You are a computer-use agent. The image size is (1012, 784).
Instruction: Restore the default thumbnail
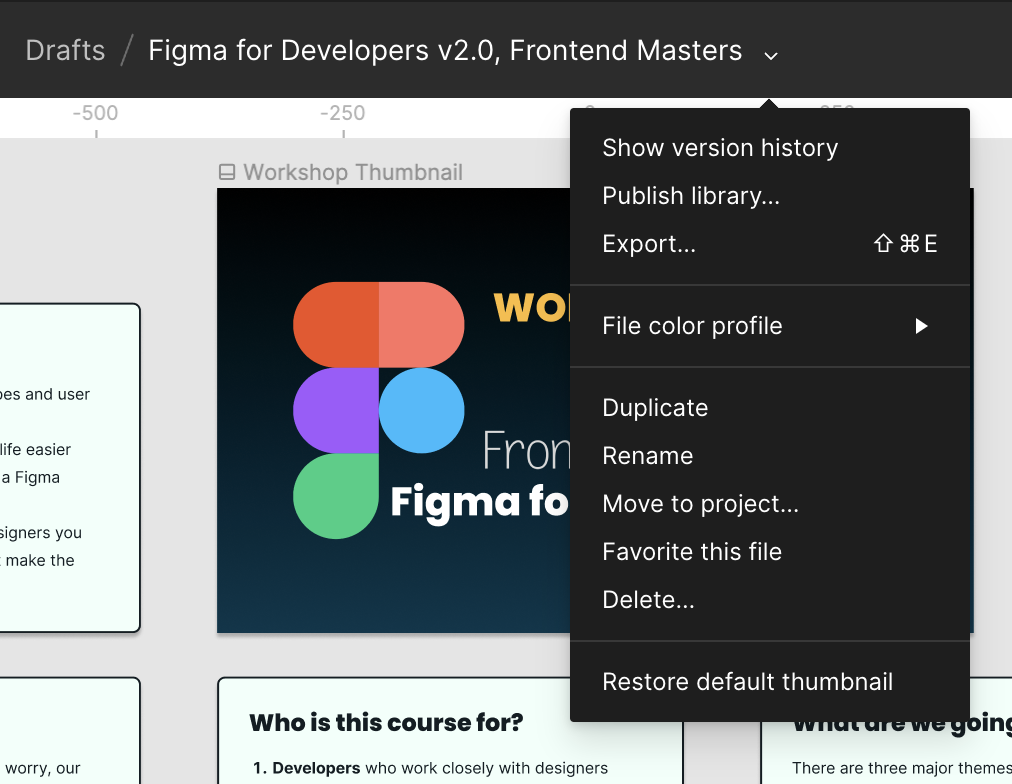click(747, 681)
